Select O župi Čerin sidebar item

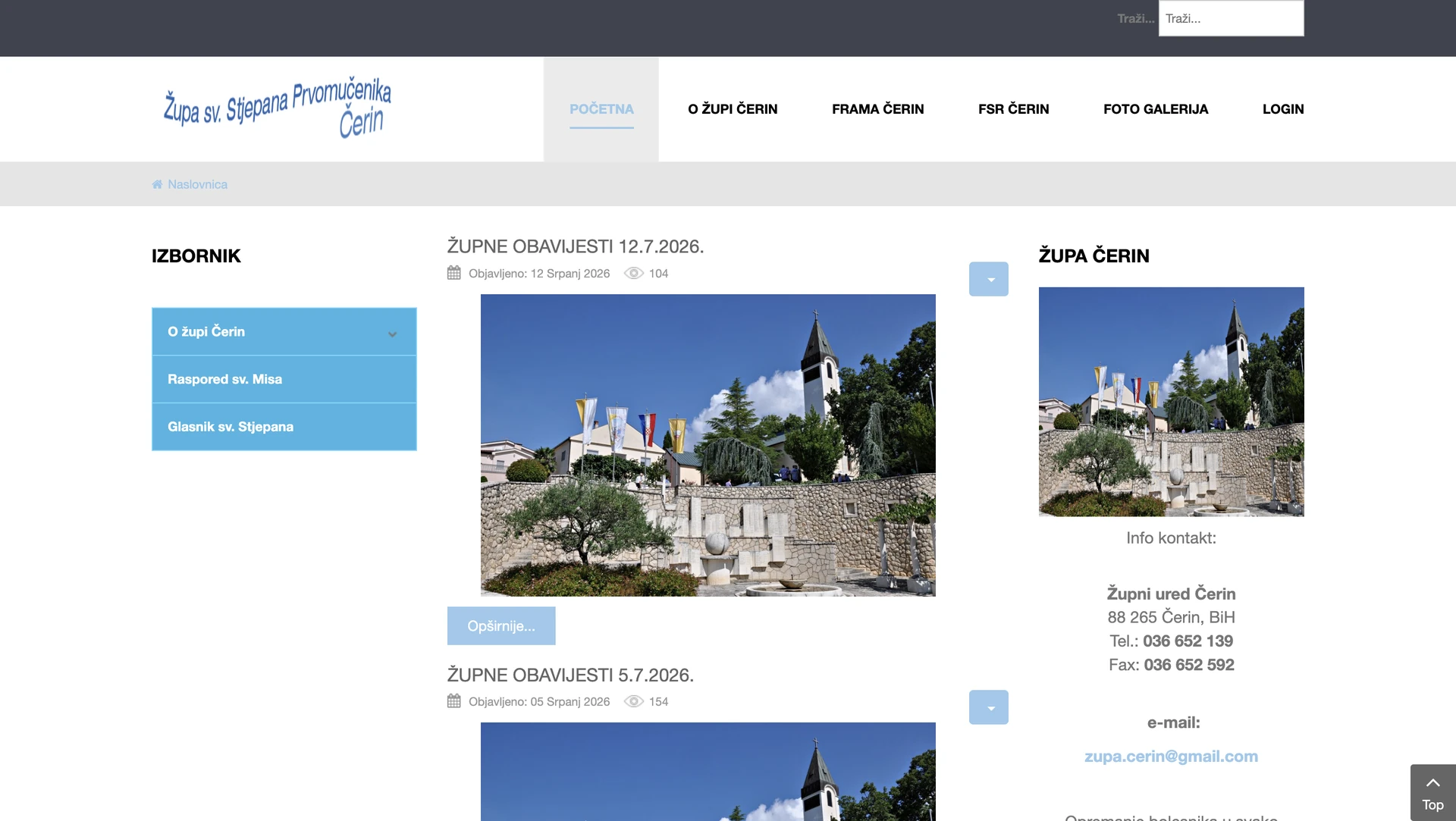[x=284, y=331]
